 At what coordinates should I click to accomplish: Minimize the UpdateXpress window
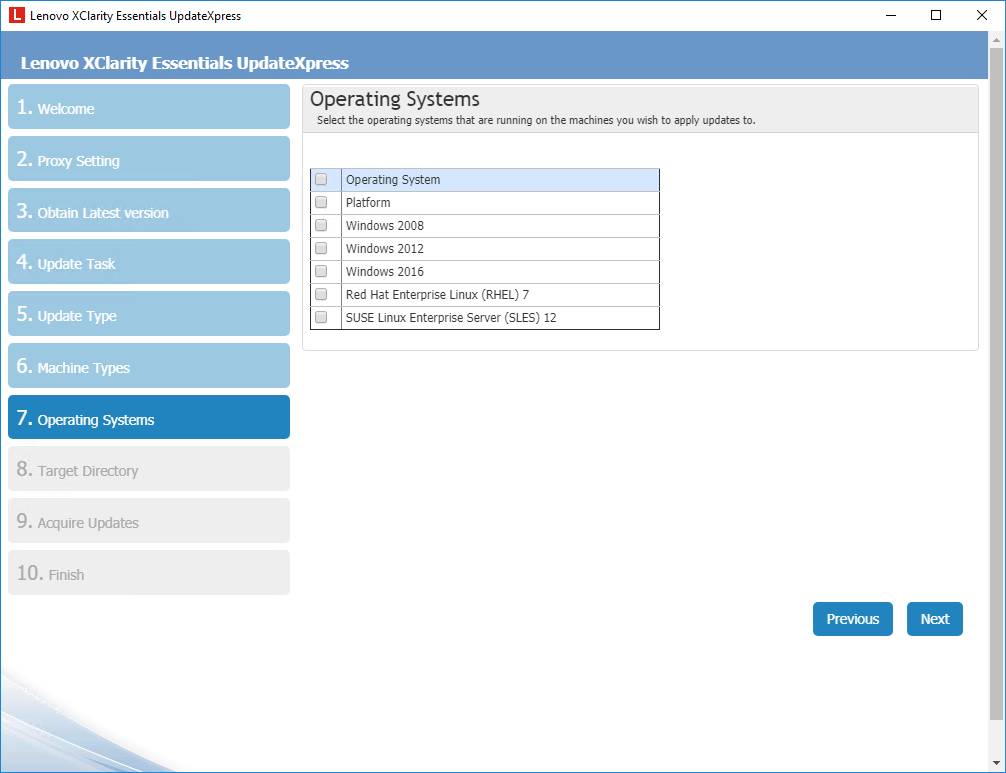[x=890, y=15]
